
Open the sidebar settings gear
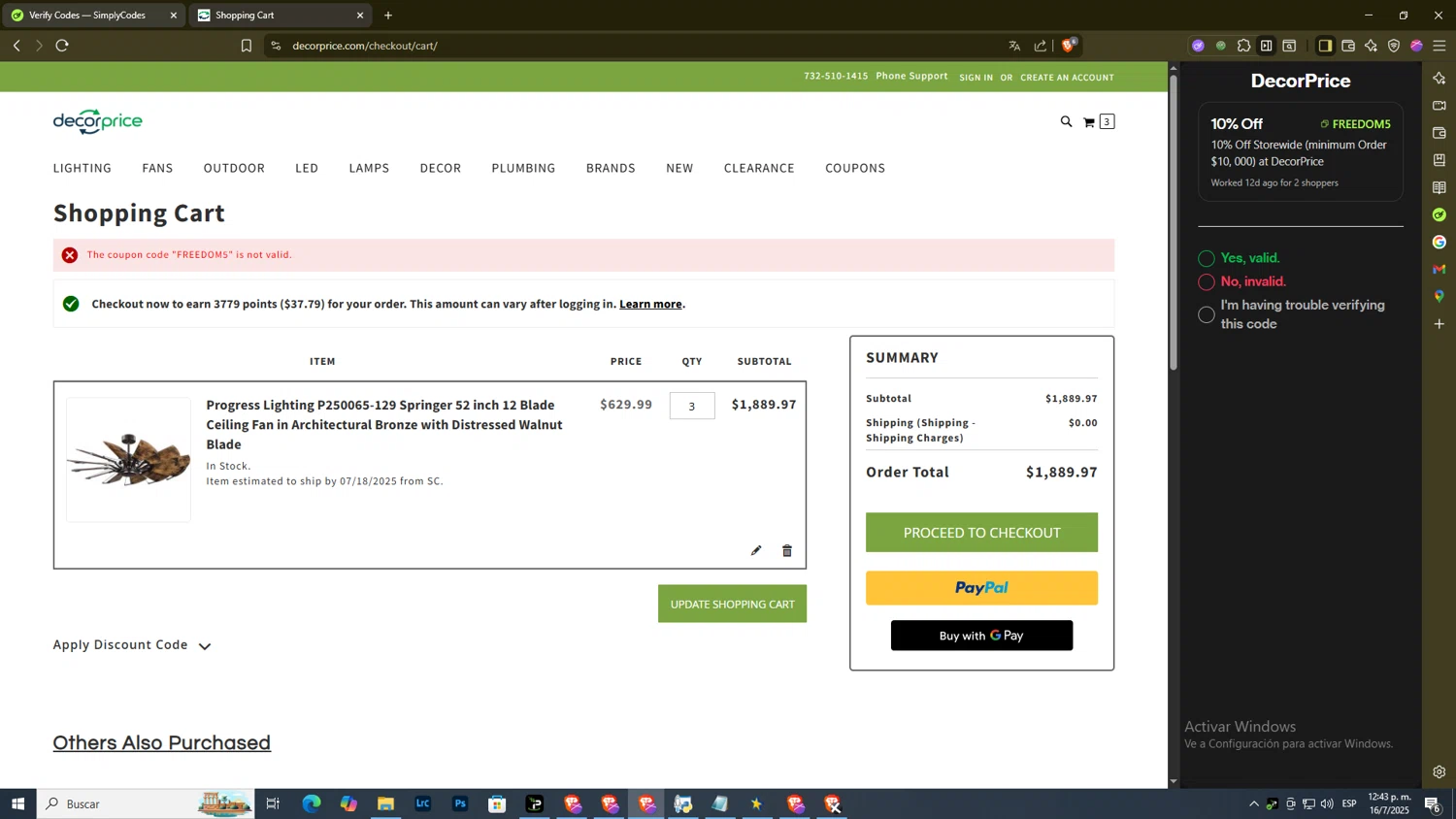click(1439, 772)
